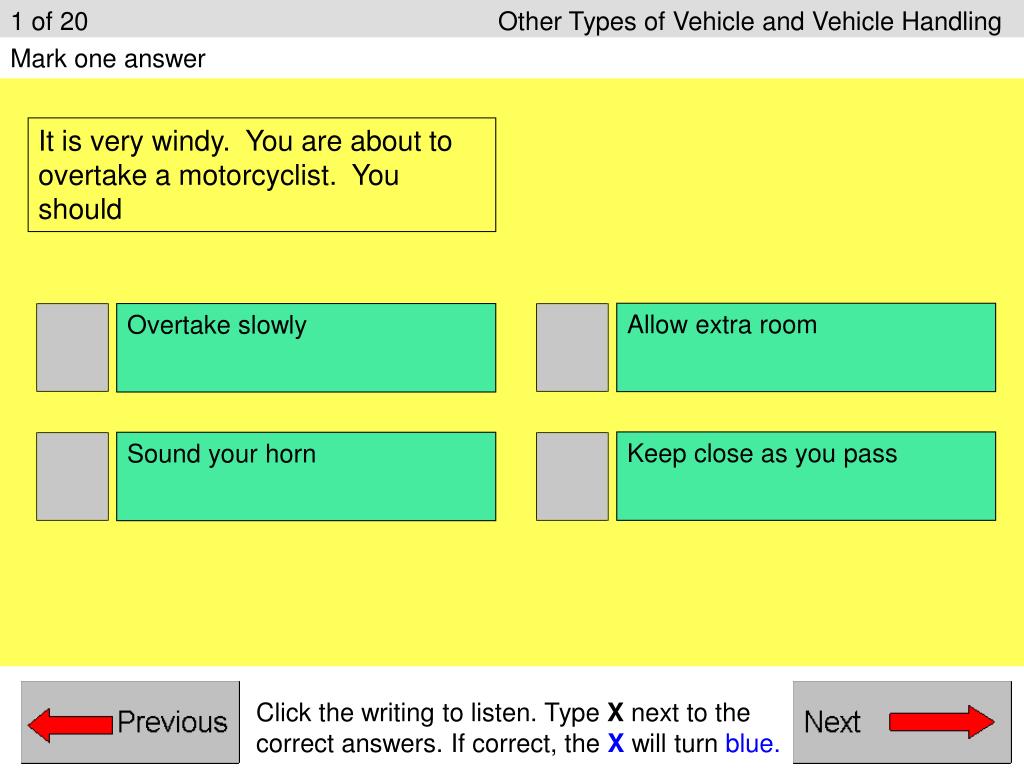Mark the box beside "Keep close as you pass"
This screenshot has width=1024, height=768.
572,476
